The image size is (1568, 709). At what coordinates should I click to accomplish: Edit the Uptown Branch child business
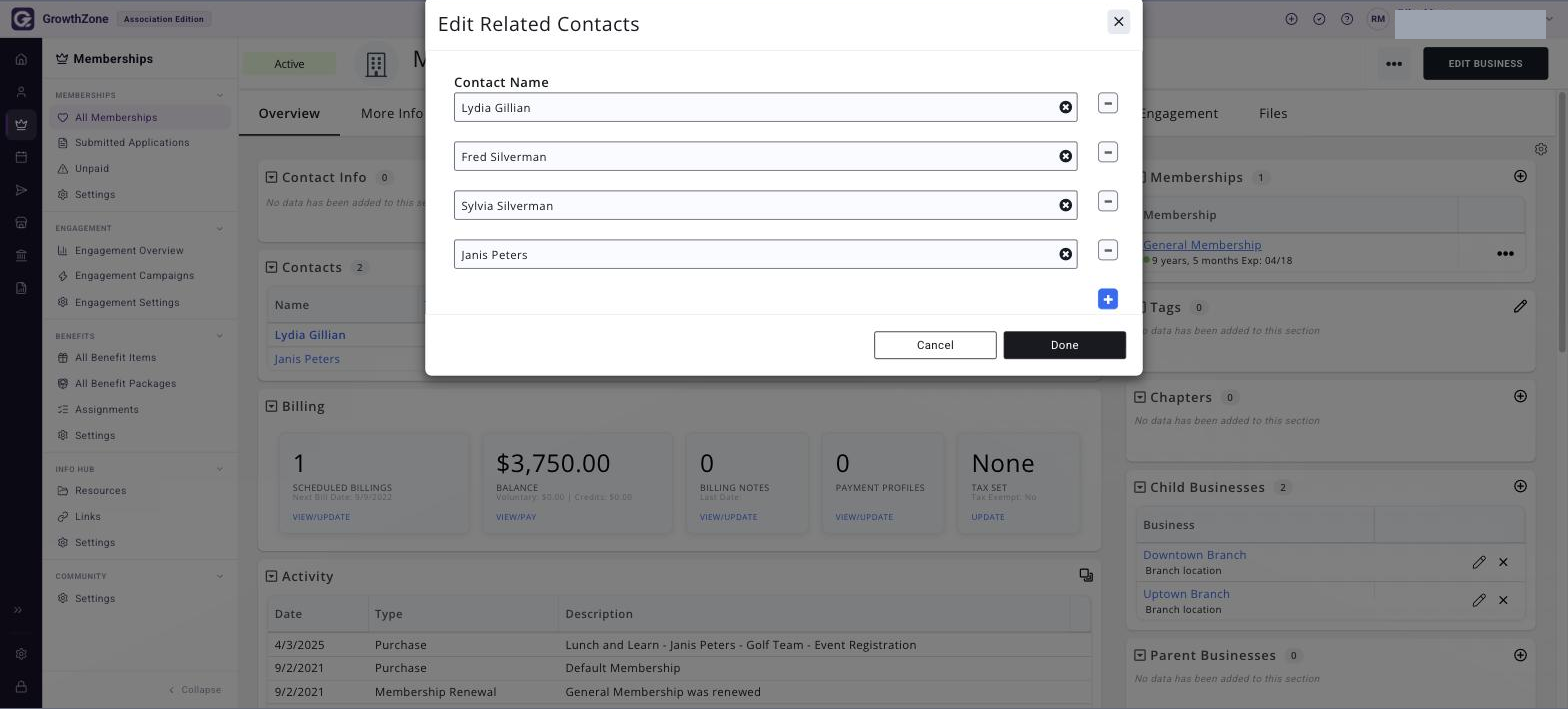click(1479, 600)
